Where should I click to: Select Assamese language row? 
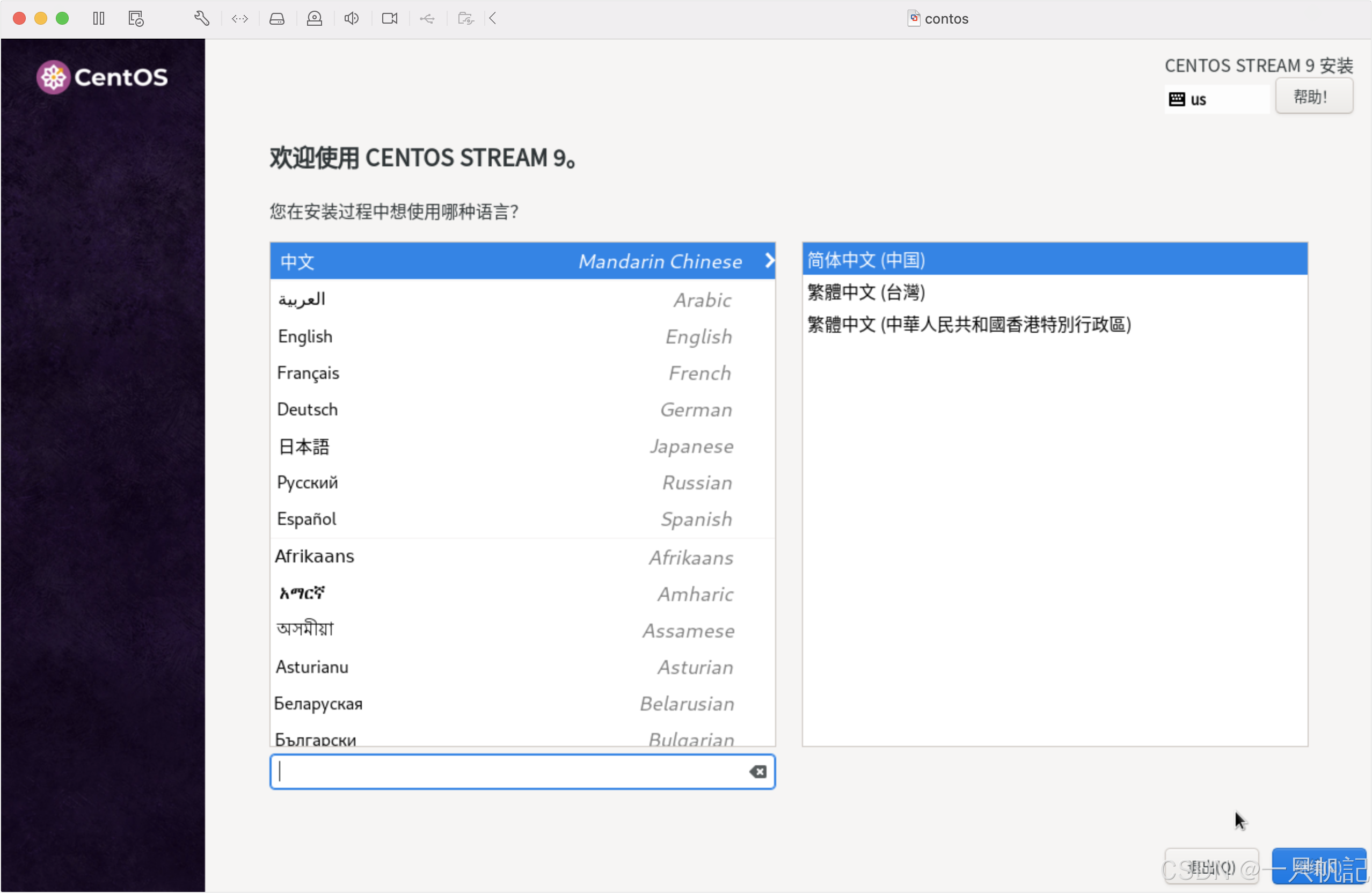[522, 630]
